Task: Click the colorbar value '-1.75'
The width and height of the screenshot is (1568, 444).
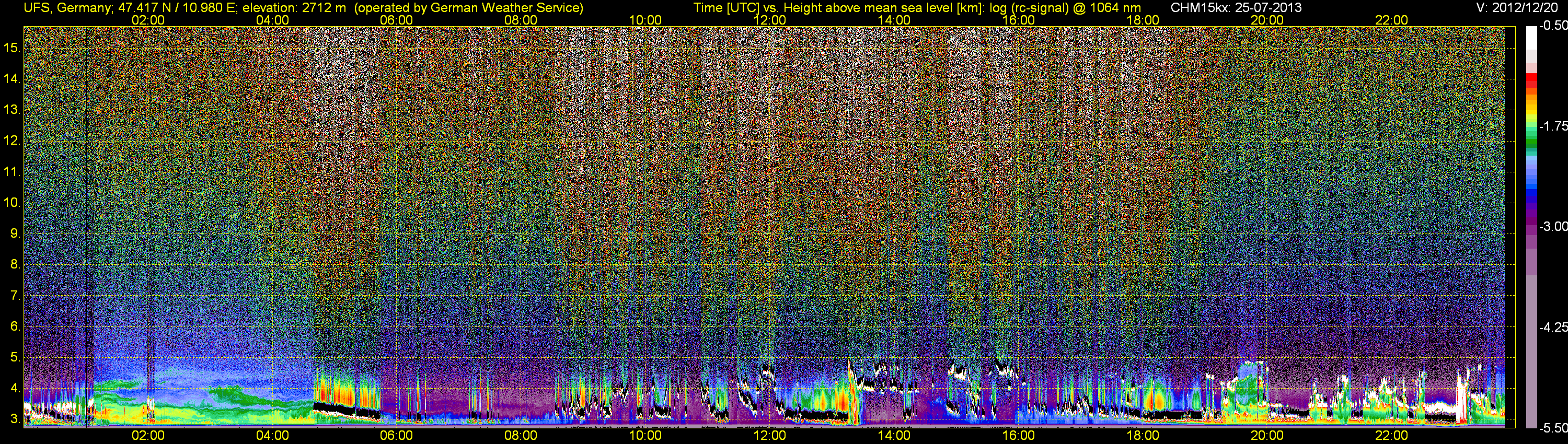Action: coord(1553,126)
